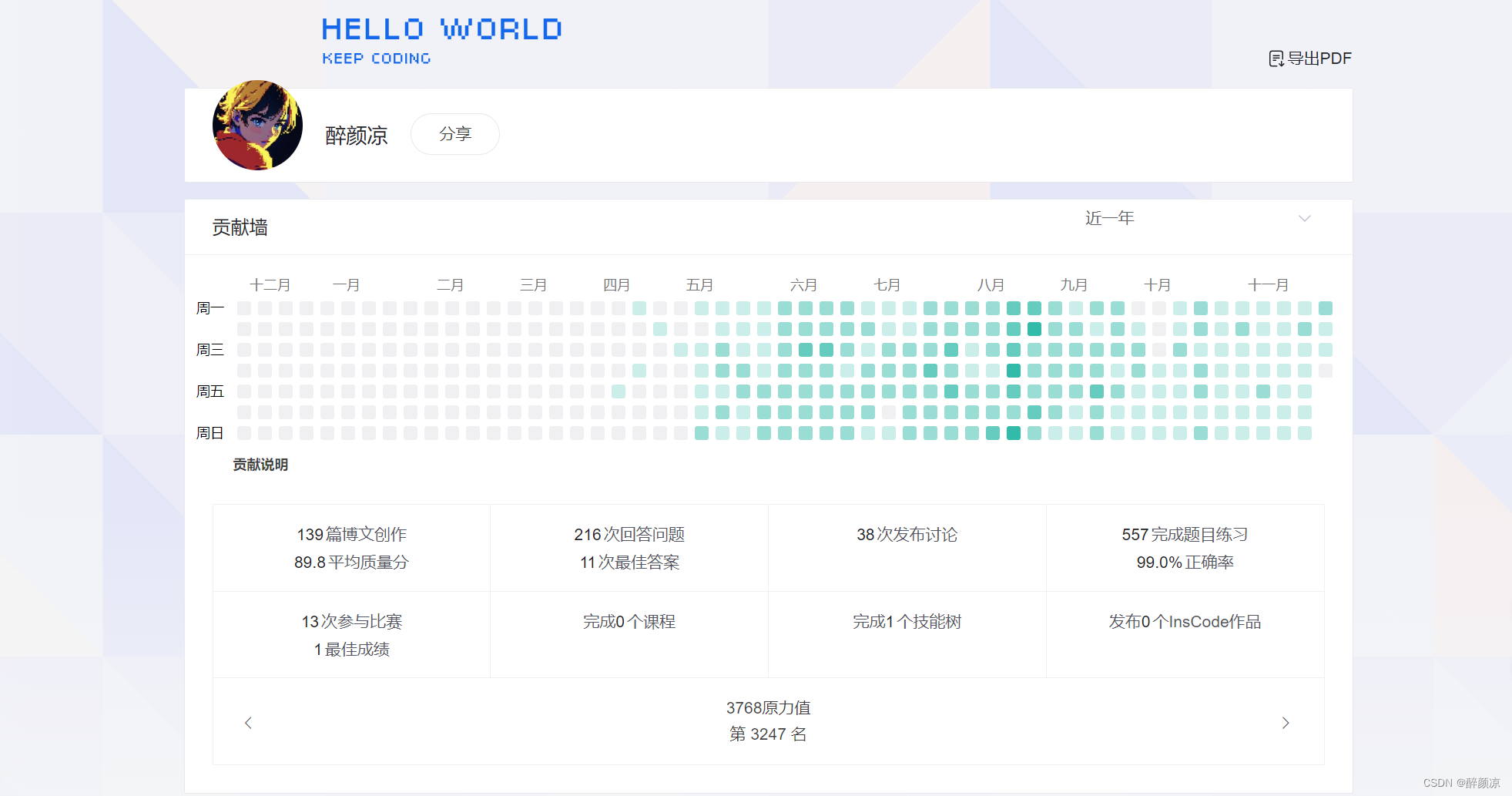
Task: Click the 分享 share button
Action: (455, 134)
